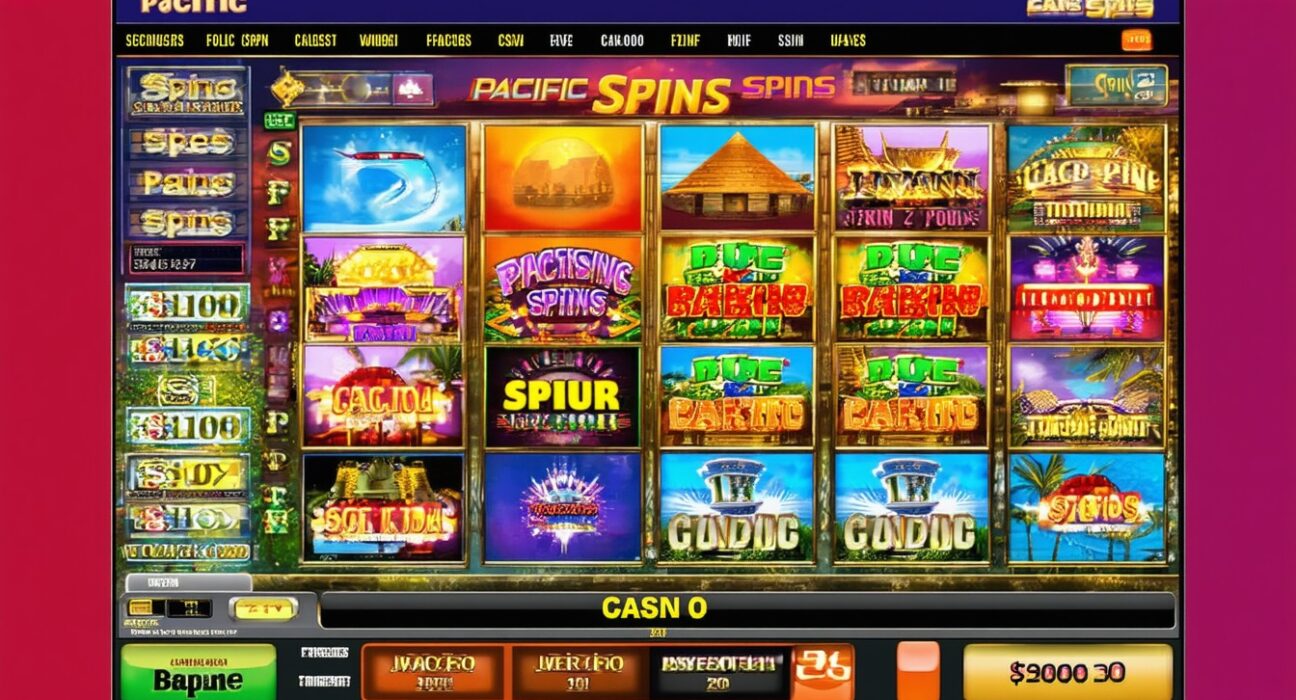Click the CASN O black bar

click(x=747, y=609)
